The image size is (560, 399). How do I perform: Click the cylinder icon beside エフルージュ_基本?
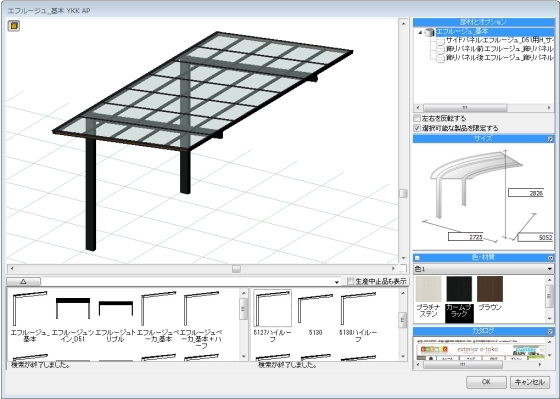(x=429, y=33)
